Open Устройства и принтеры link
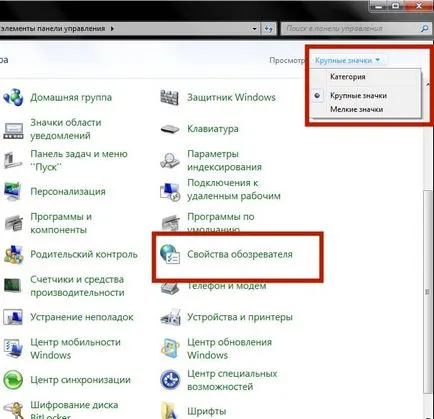Viewport: 434px width, 419px height. click(x=240, y=317)
